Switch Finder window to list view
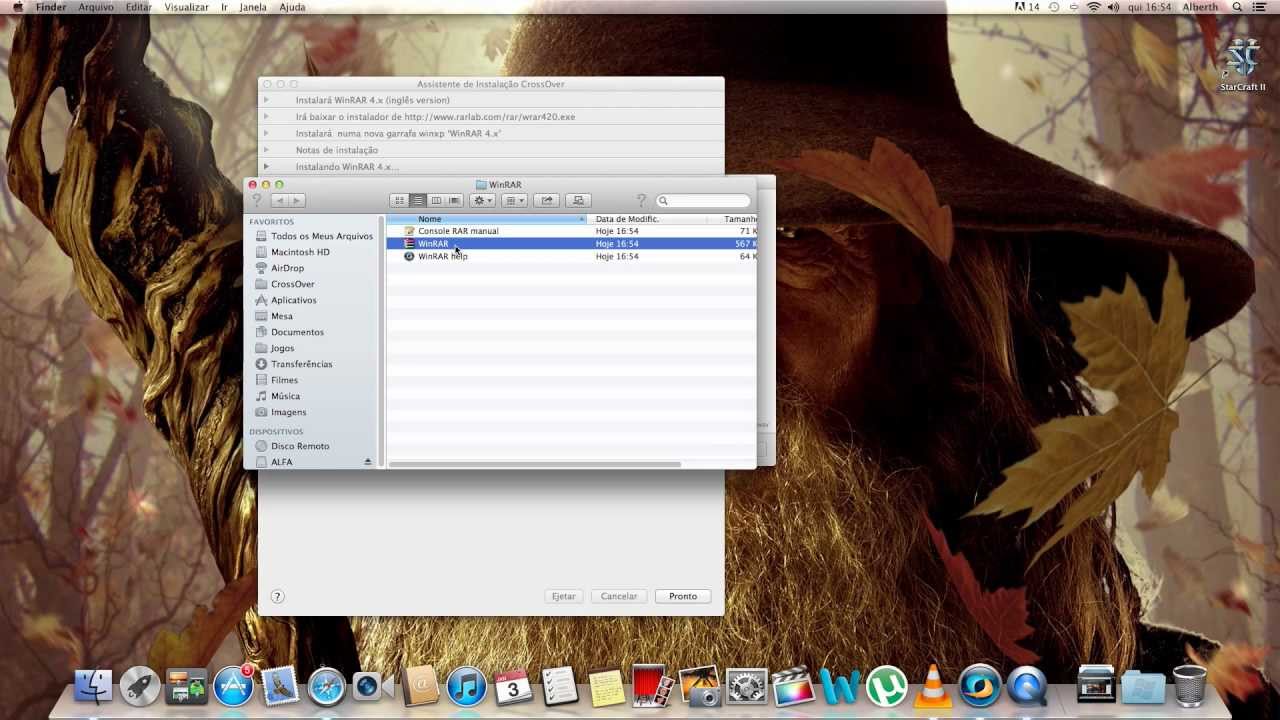1280x720 pixels. click(x=418, y=201)
